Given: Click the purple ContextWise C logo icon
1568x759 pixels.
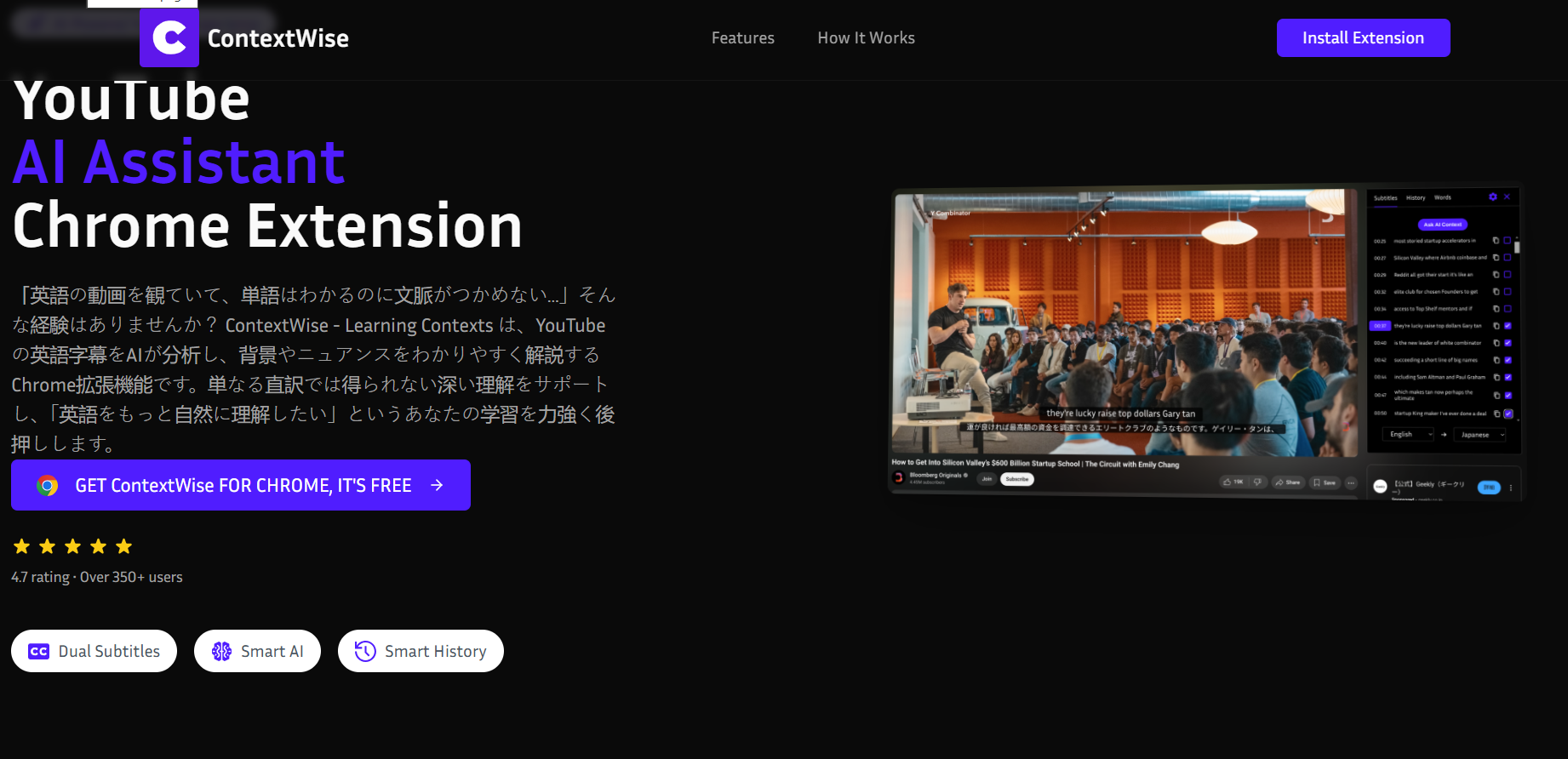Looking at the screenshot, I should pos(169,37).
